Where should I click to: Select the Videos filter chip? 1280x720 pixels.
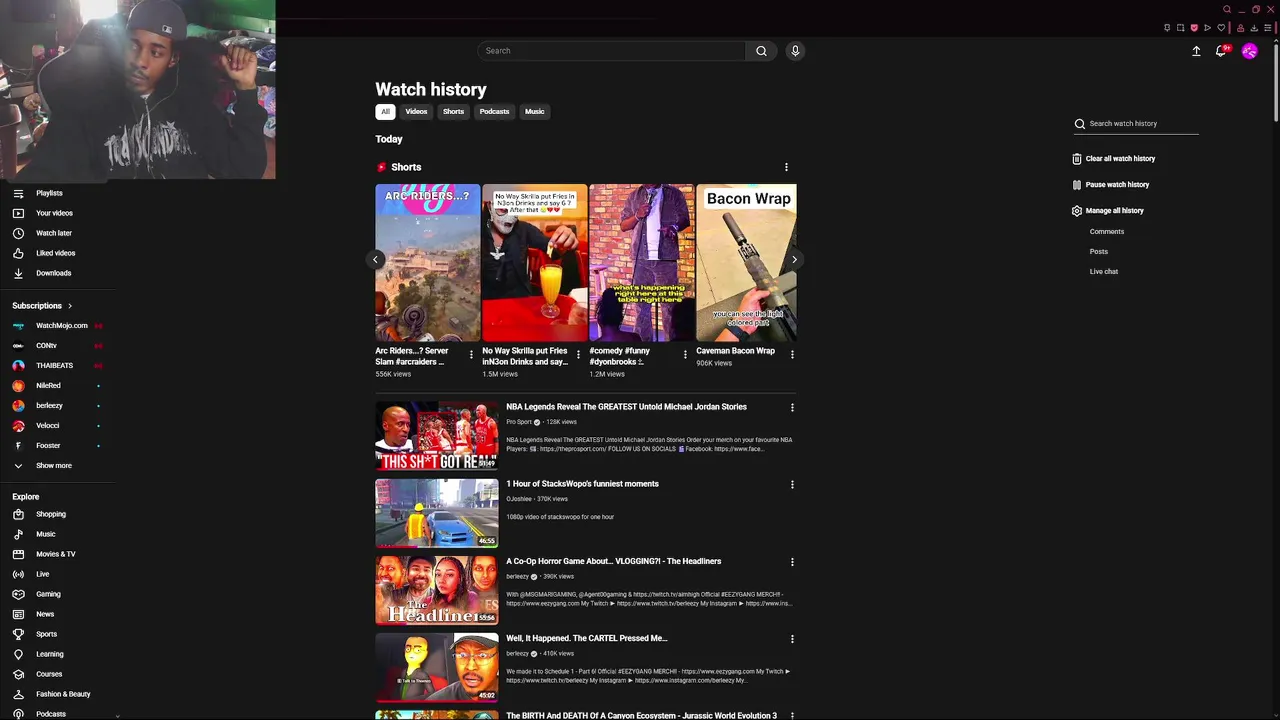(x=416, y=112)
